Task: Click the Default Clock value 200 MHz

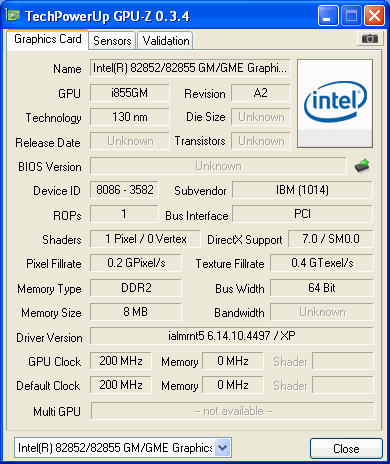Action: pyautogui.click(x=121, y=385)
